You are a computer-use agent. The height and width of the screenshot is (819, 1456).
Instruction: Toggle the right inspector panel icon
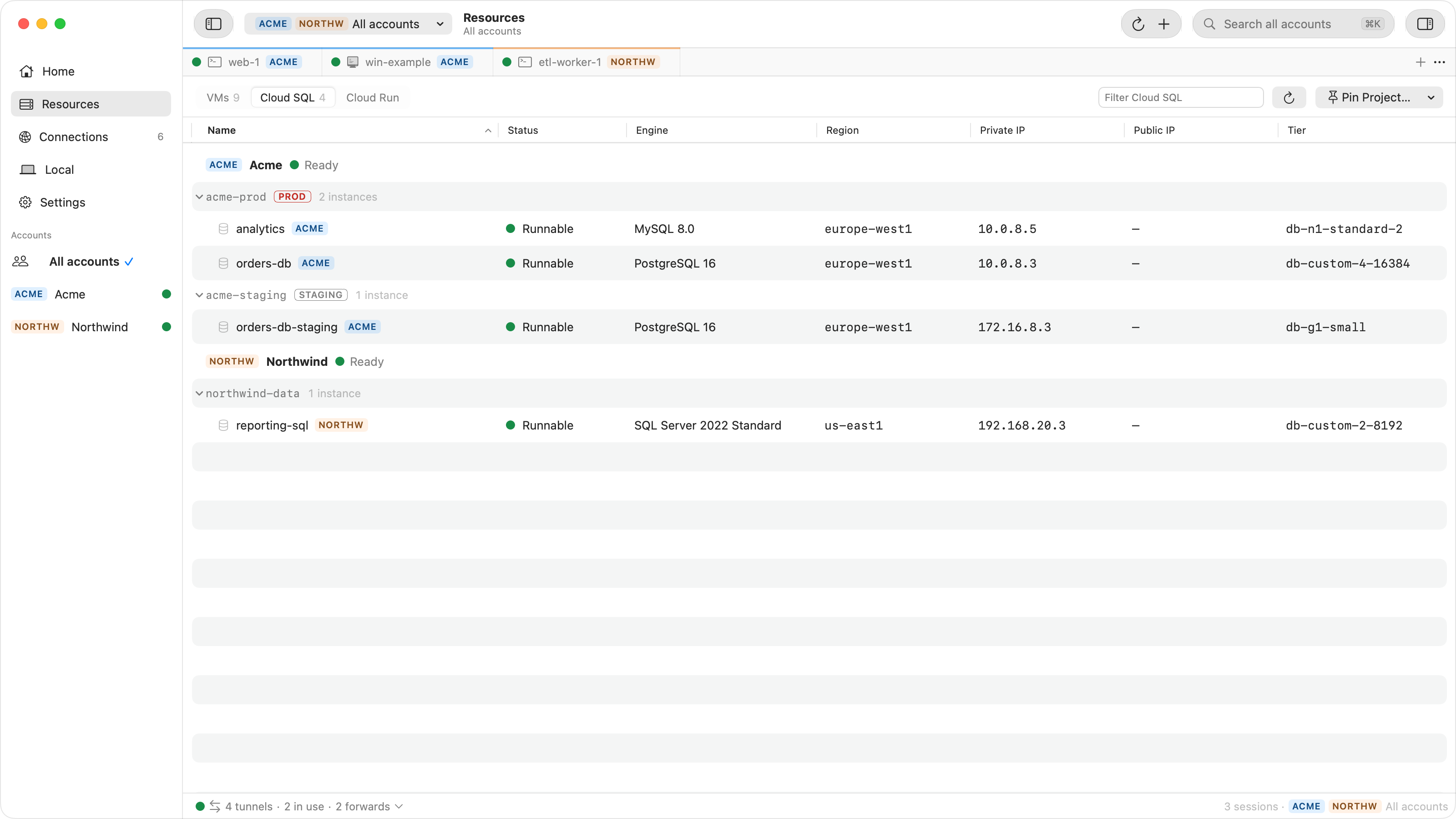tap(1425, 24)
